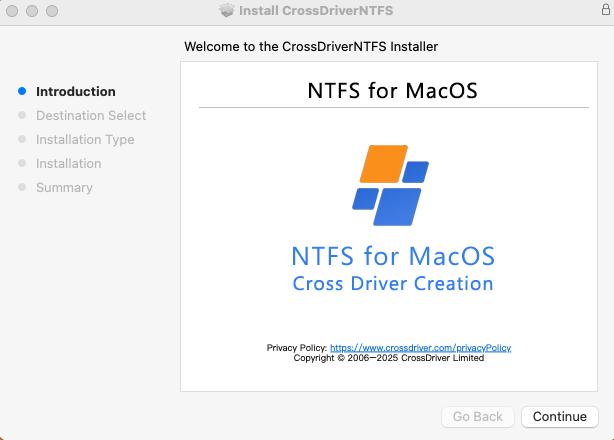This screenshot has height=440, width=614.
Task: Click the gray bullet beside Destination Select
Action: 22,115
